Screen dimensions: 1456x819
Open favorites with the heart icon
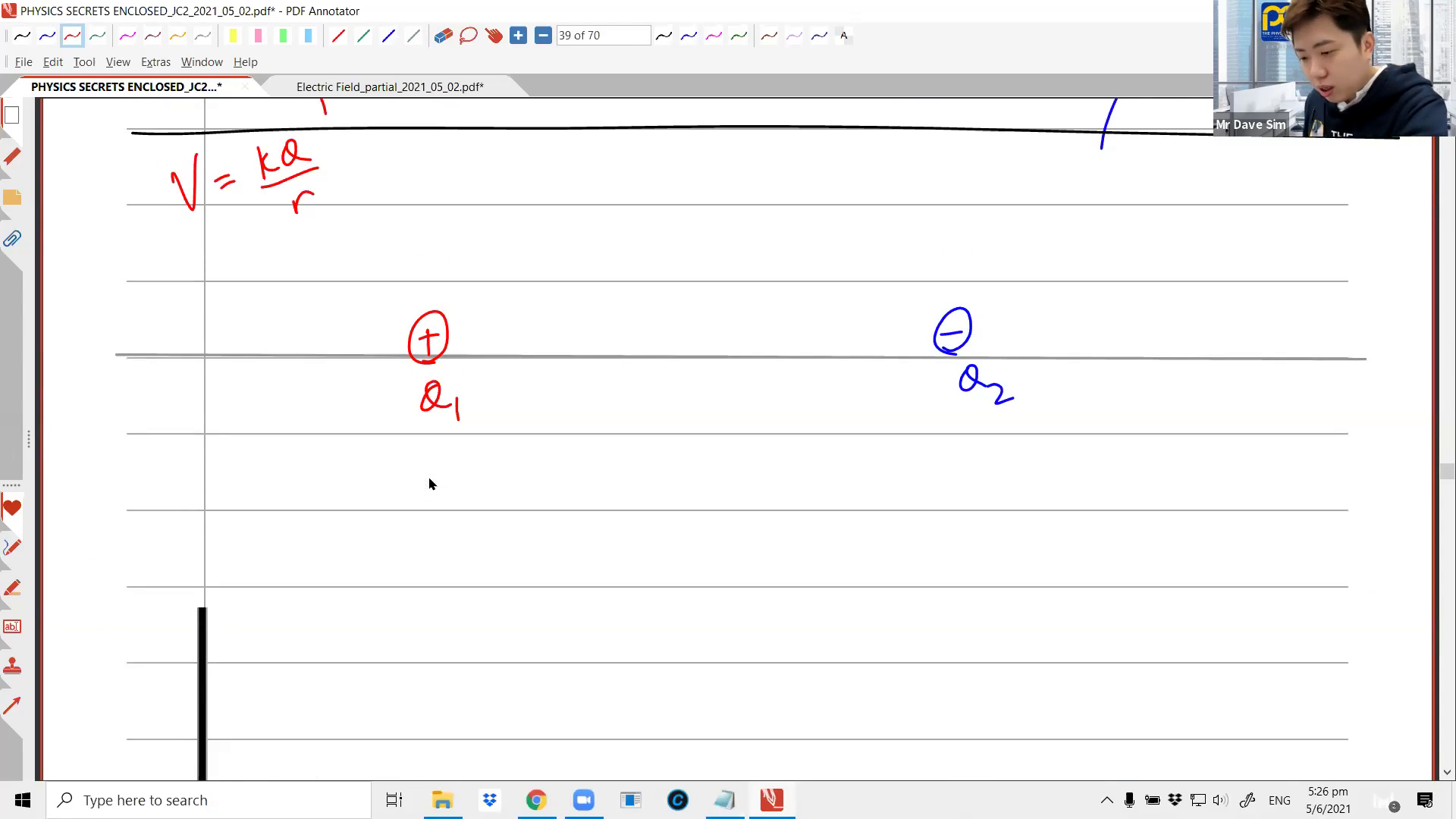(x=12, y=508)
